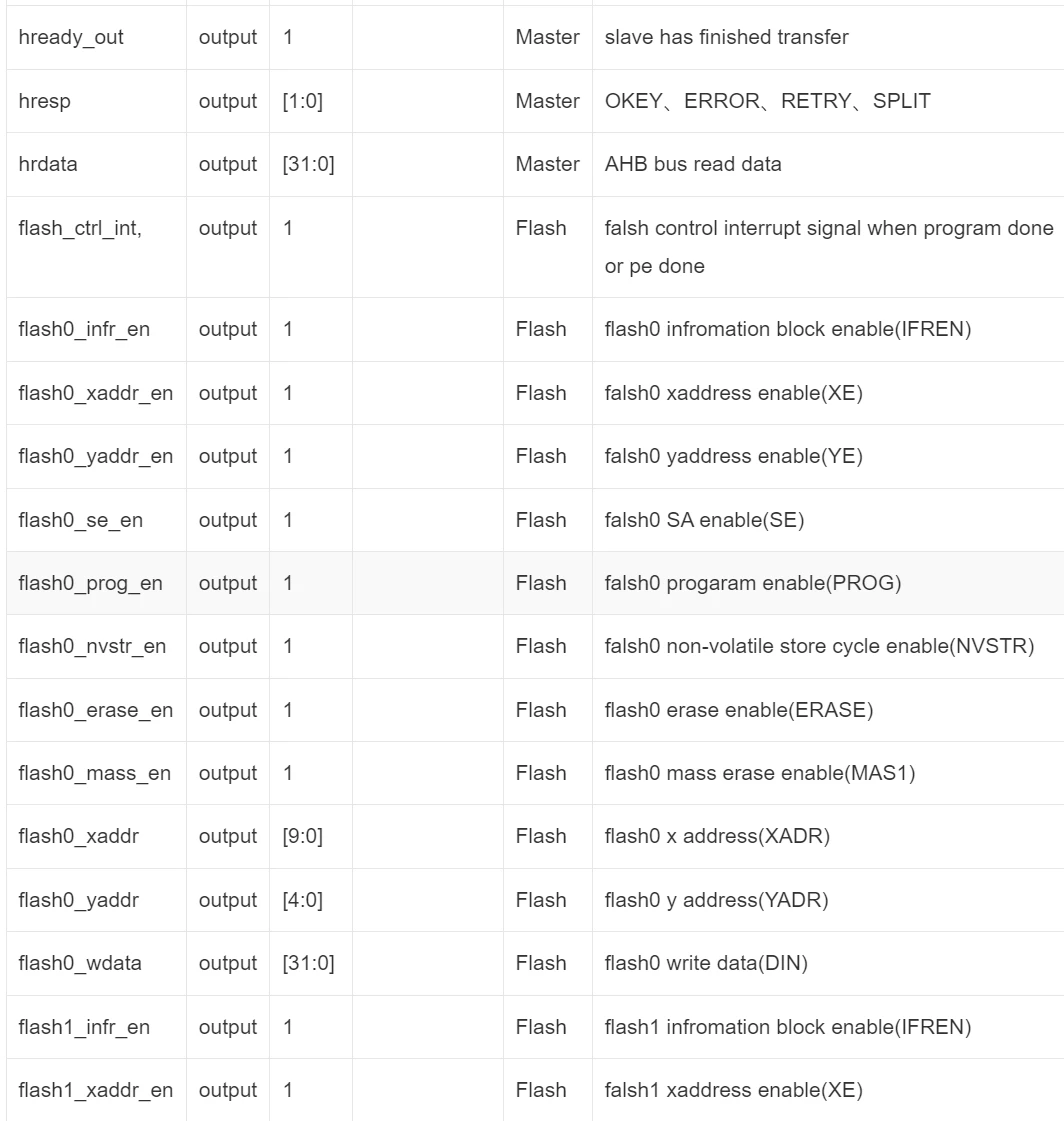This screenshot has height=1121, width=1064.
Task: Click the "flash0 write data(DIN)" description
Action: click(x=706, y=963)
